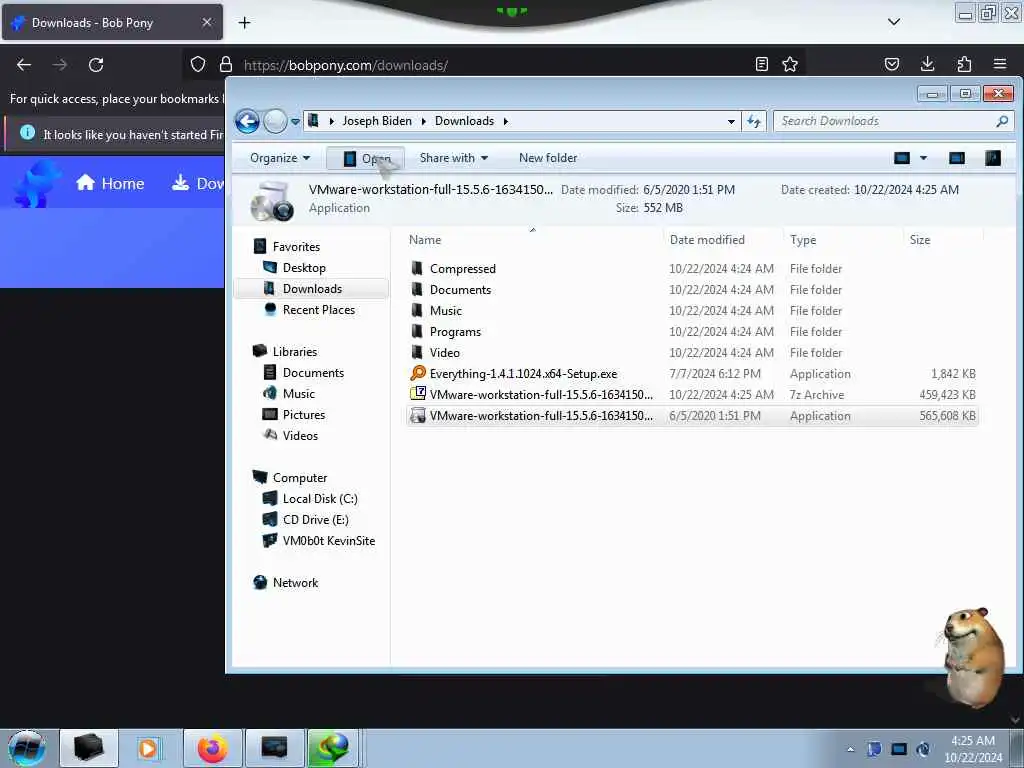Image resolution: width=1024 pixels, height=768 pixels.
Task: Click the Windows Start button
Action: click(27, 748)
